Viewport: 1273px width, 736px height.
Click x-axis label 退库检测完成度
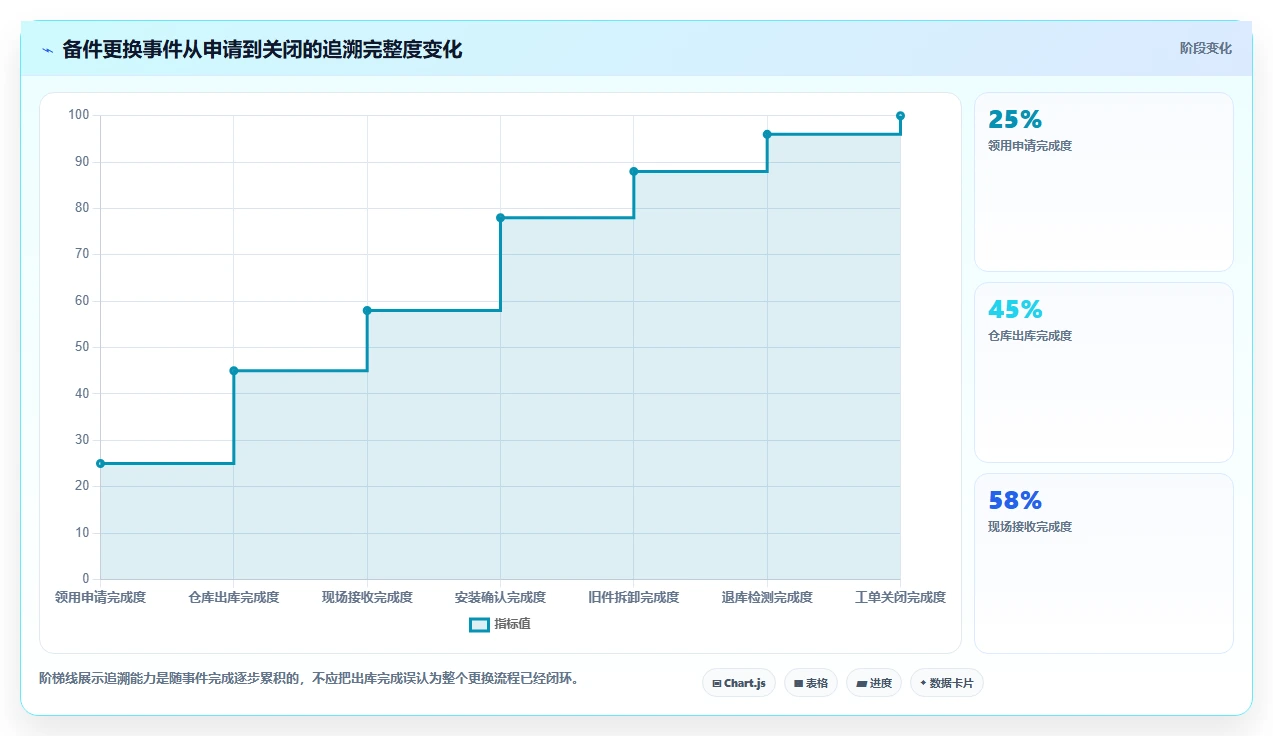click(x=767, y=597)
